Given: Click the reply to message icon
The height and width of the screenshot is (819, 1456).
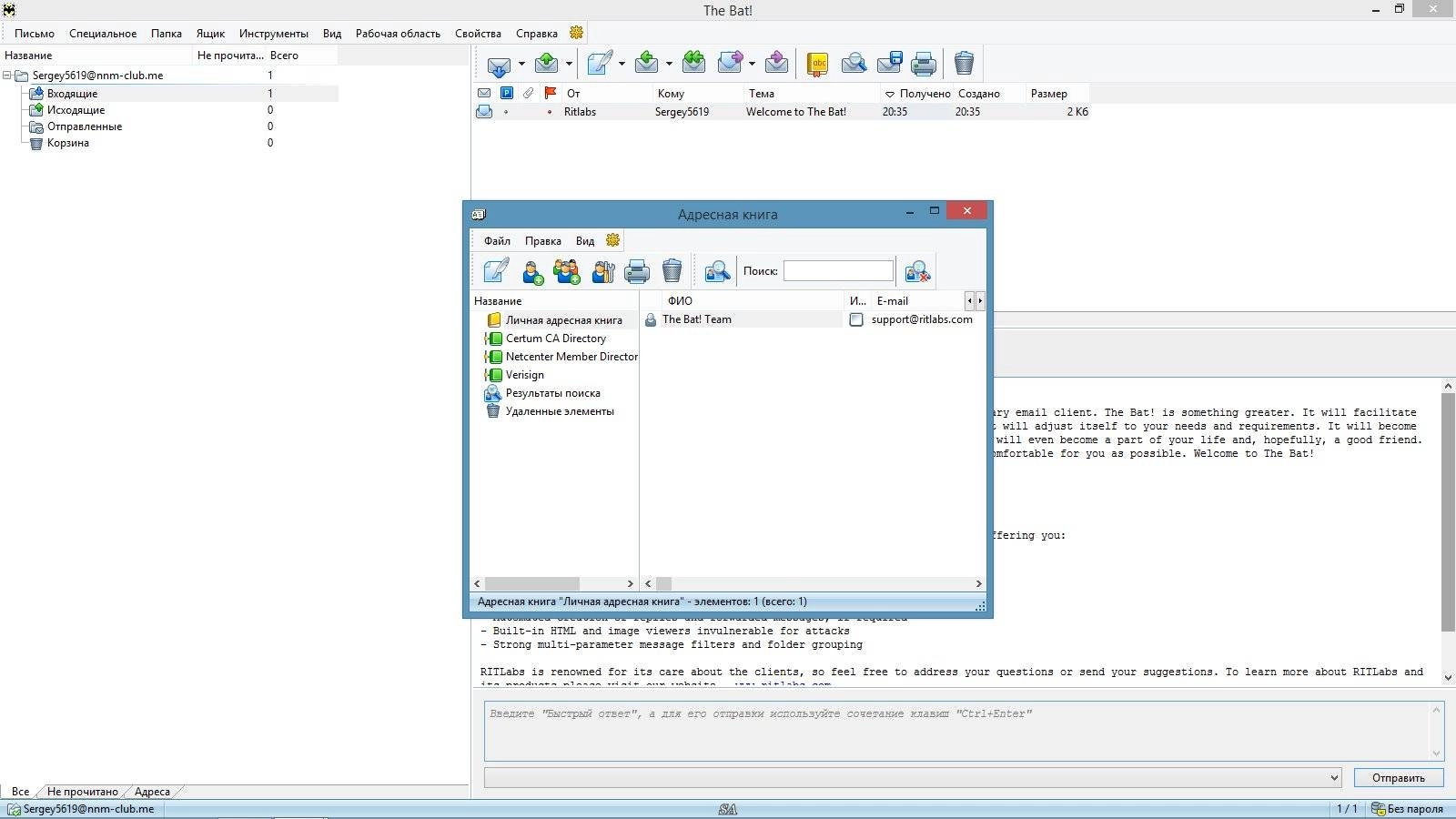Looking at the screenshot, I should pyautogui.click(x=647, y=64).
